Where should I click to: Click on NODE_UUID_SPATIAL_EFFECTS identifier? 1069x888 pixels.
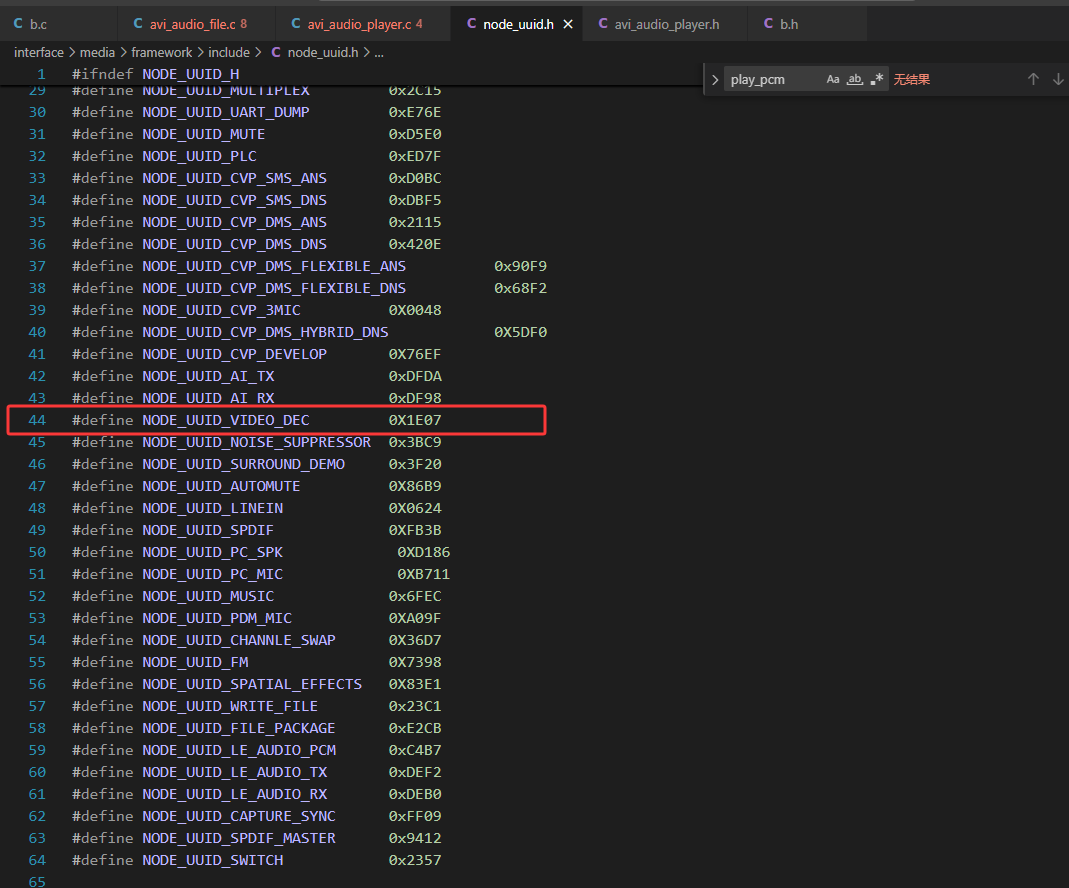(252, 684)
